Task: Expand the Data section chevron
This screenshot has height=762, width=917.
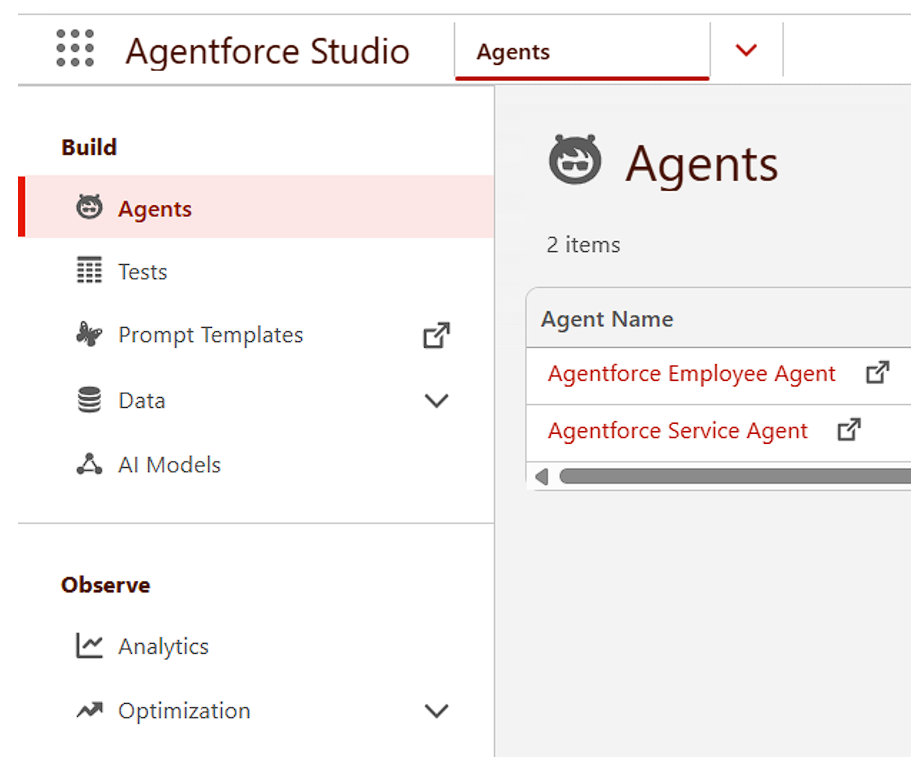Action: pos(436,401)
